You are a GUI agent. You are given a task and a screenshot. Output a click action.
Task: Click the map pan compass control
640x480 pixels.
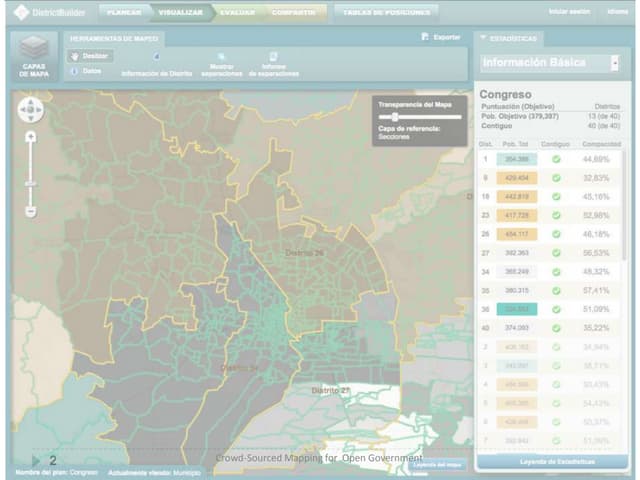[x=31, y=110]
